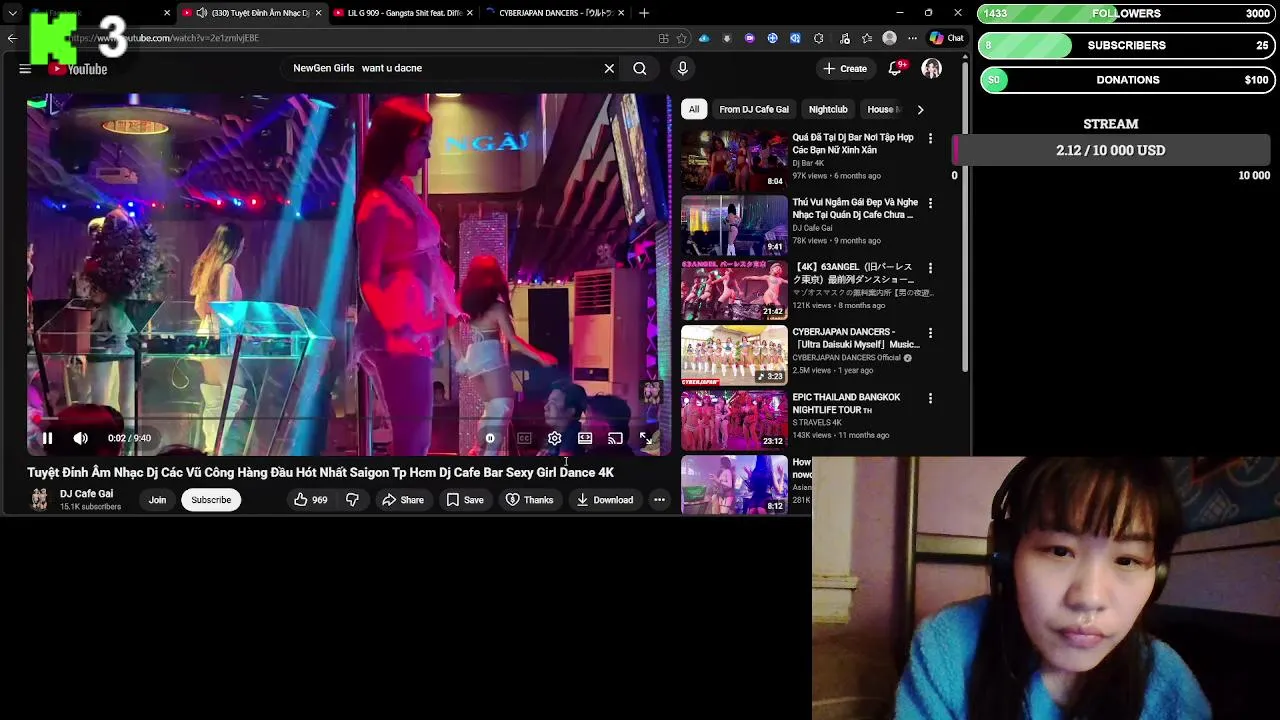Open the YouTube guide hamburger menu
The image size is (1280, 720).
pyautogui.click(x=25, y=69)
